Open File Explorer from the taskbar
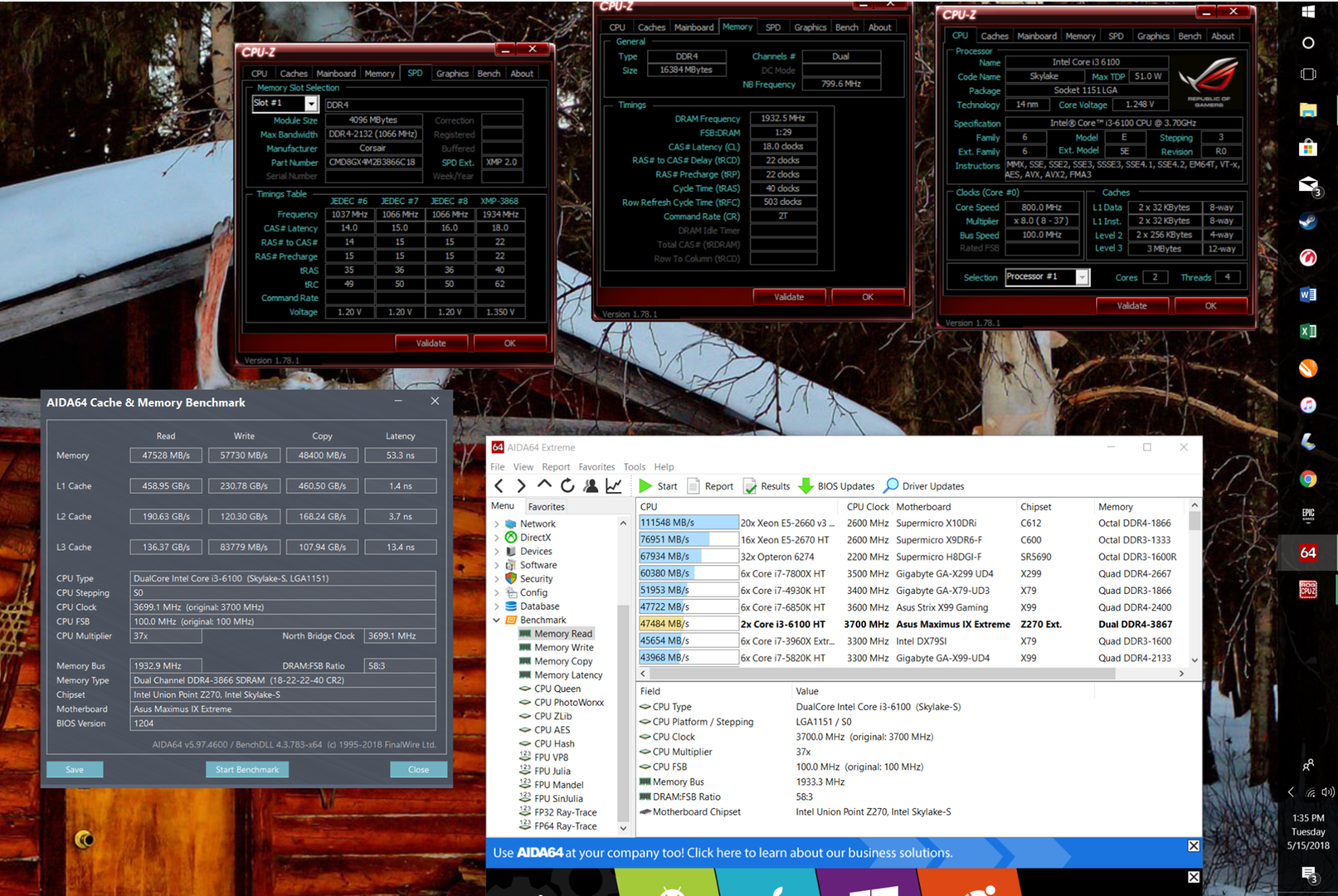 pyautogui.click(x=1308, y=110)
